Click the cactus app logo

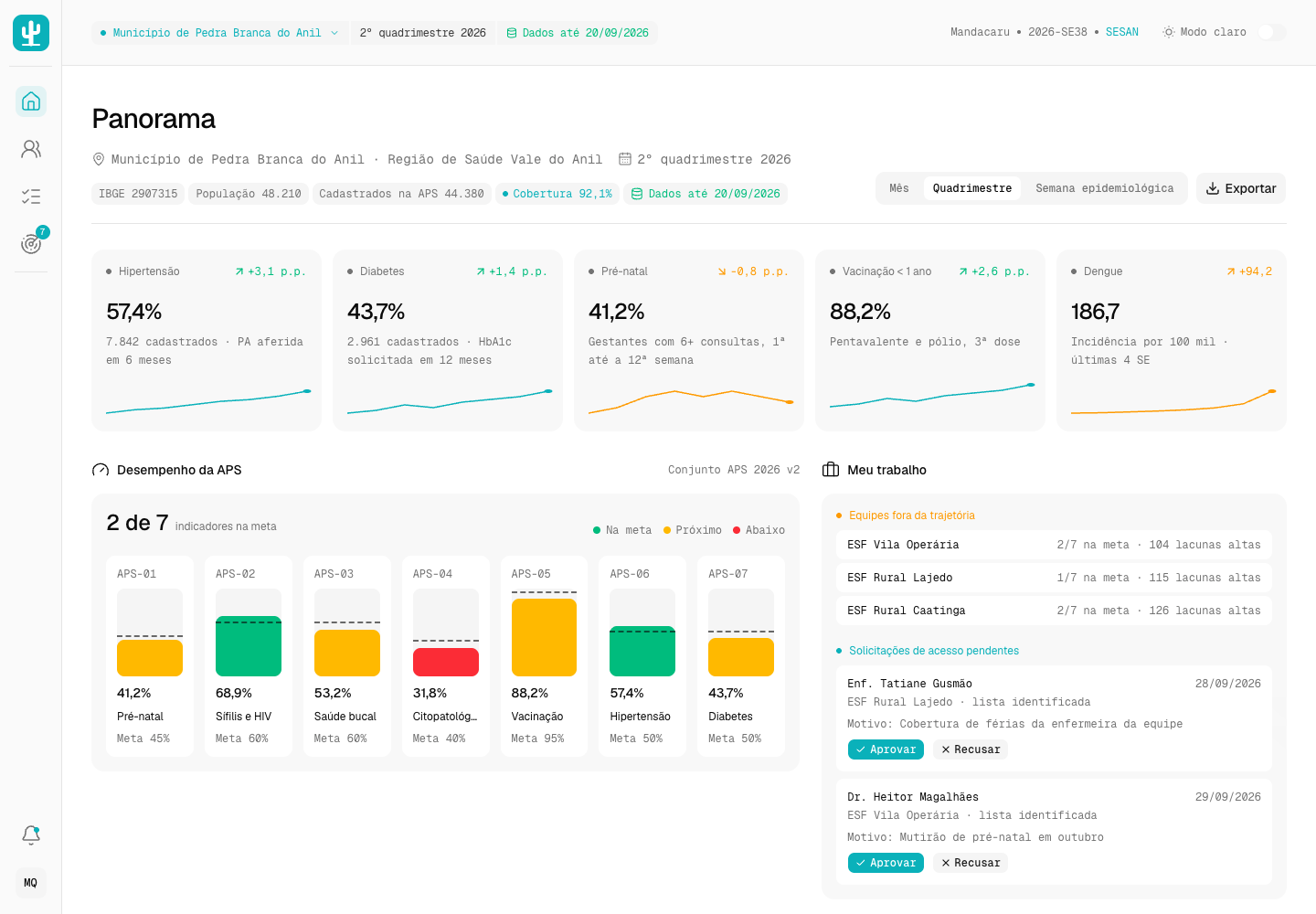pyautogui.click(x=31, y=33)
